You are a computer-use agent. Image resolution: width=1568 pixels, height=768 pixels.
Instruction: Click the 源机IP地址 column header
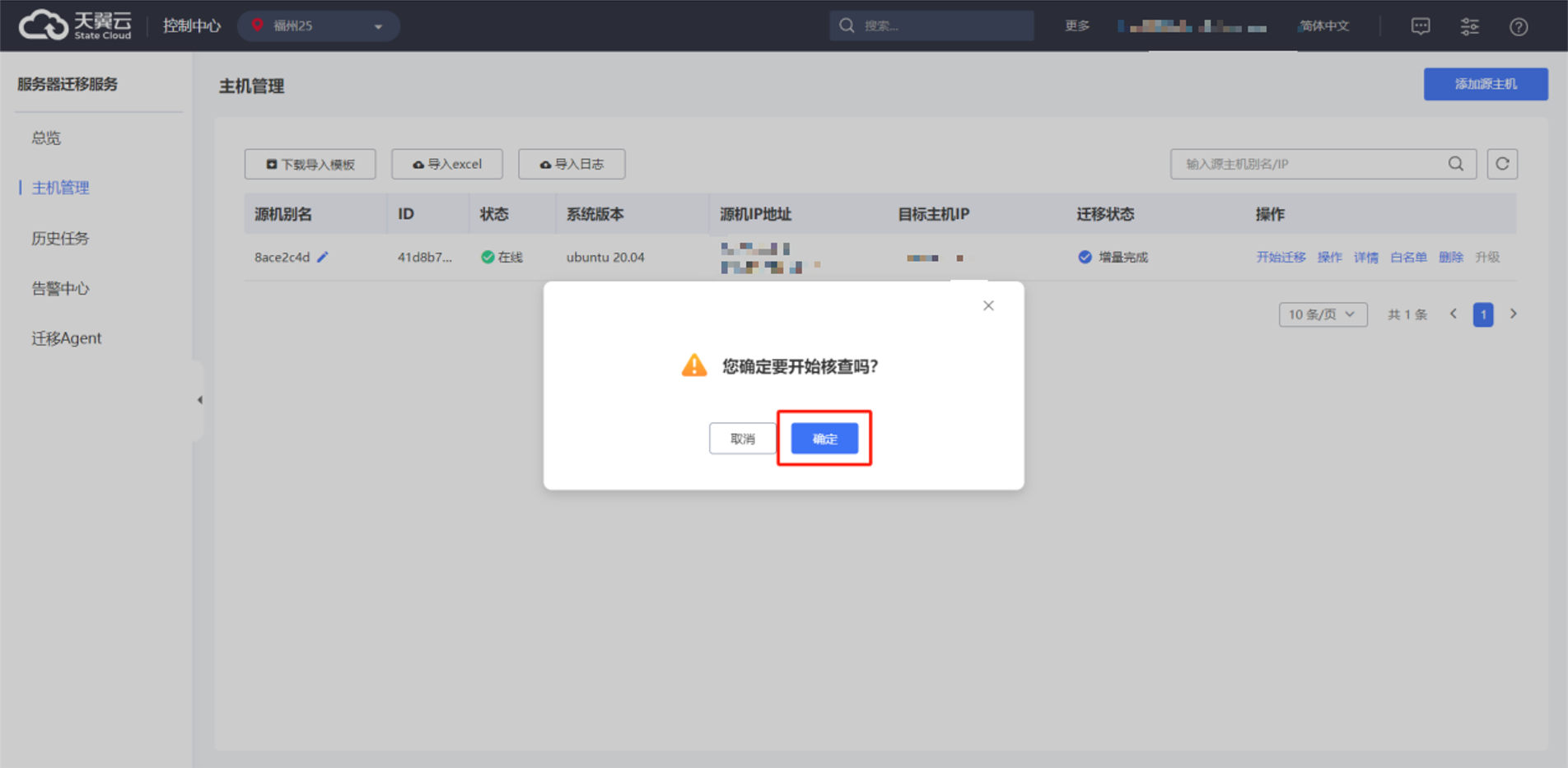755,214
